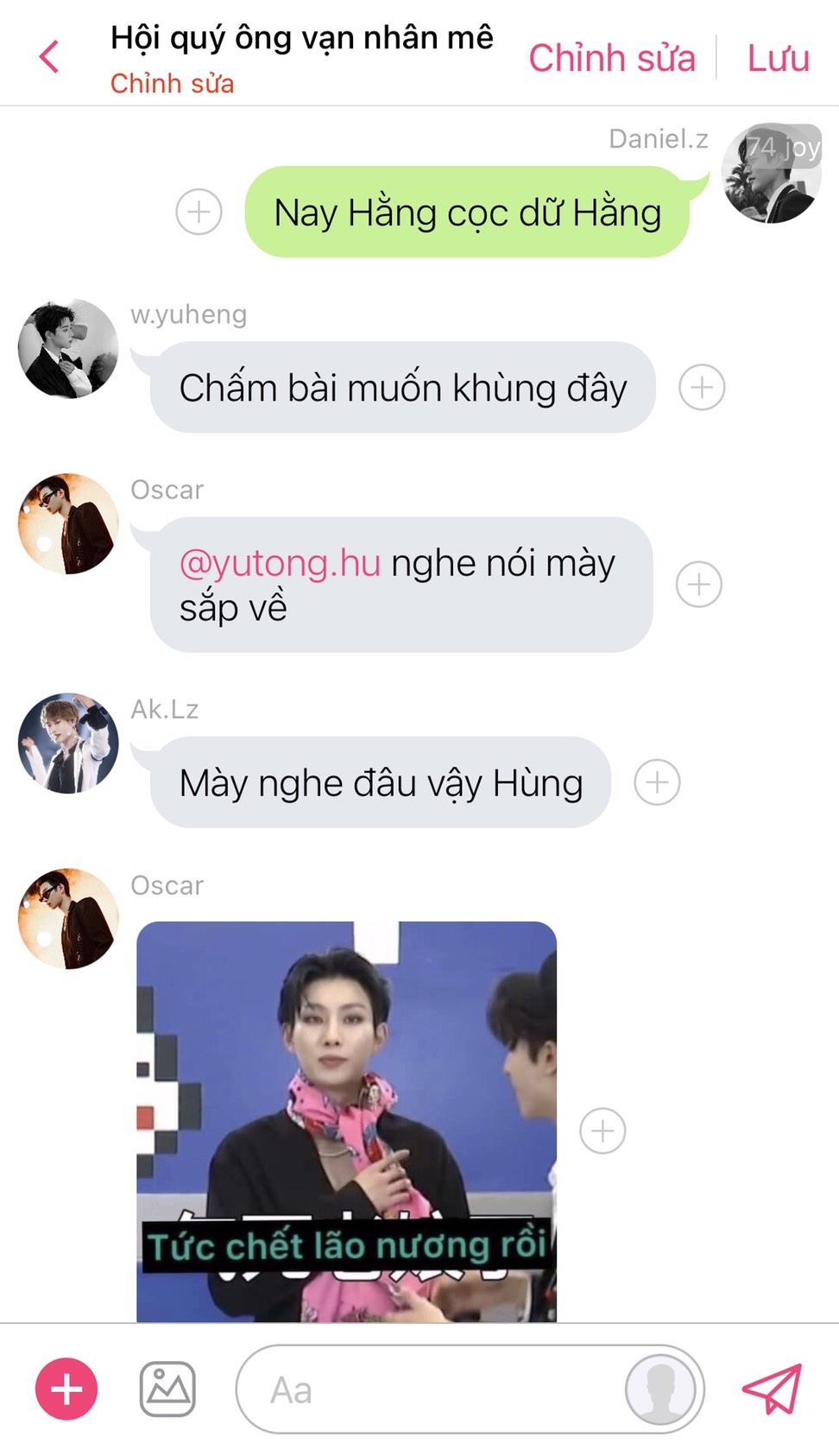Click the pink plus add button
Image resolution: width=839 pixels, height=1456 pixels.
coord(66,1389)
